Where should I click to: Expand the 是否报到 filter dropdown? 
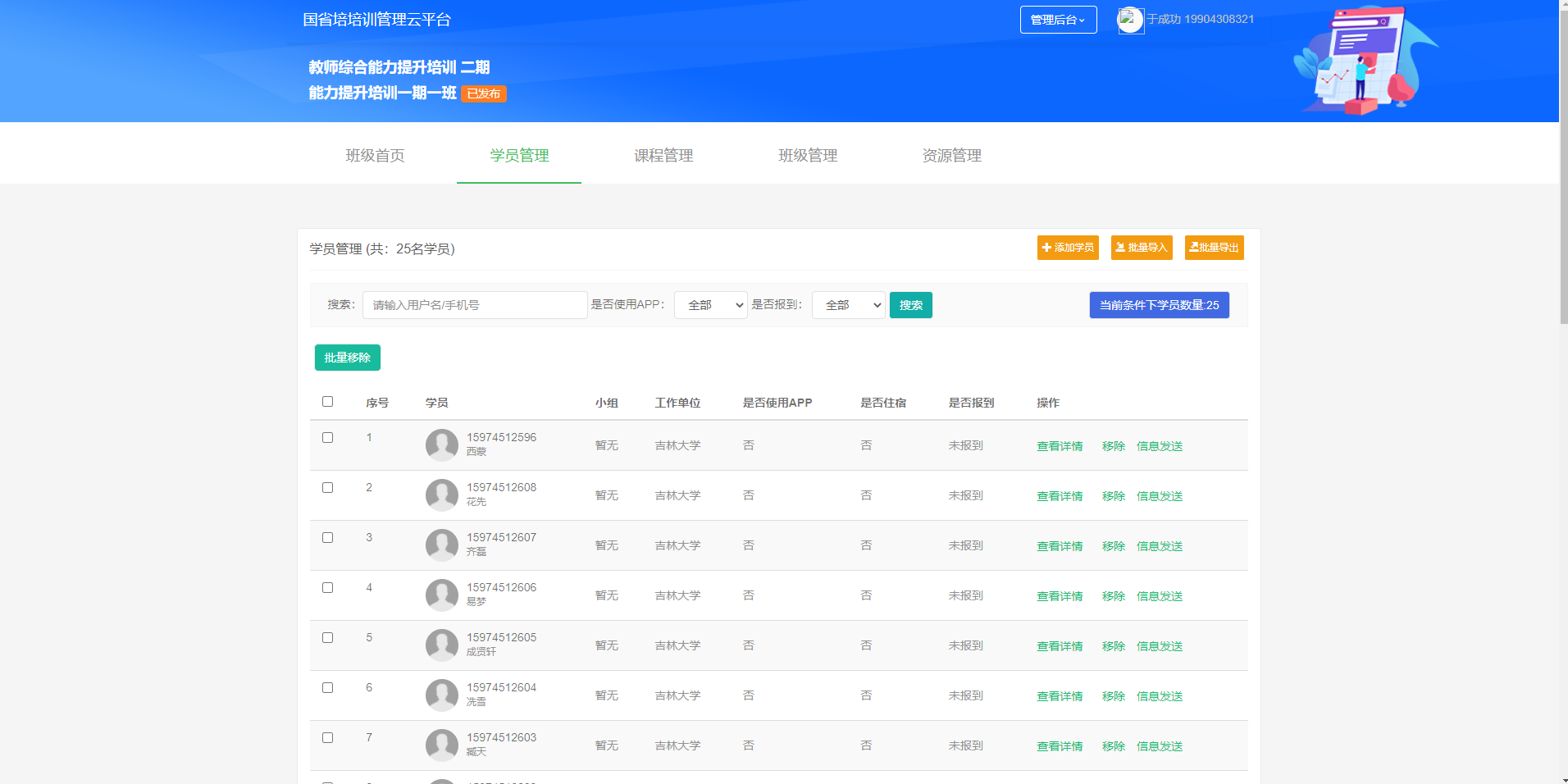(x=848, y=305)
